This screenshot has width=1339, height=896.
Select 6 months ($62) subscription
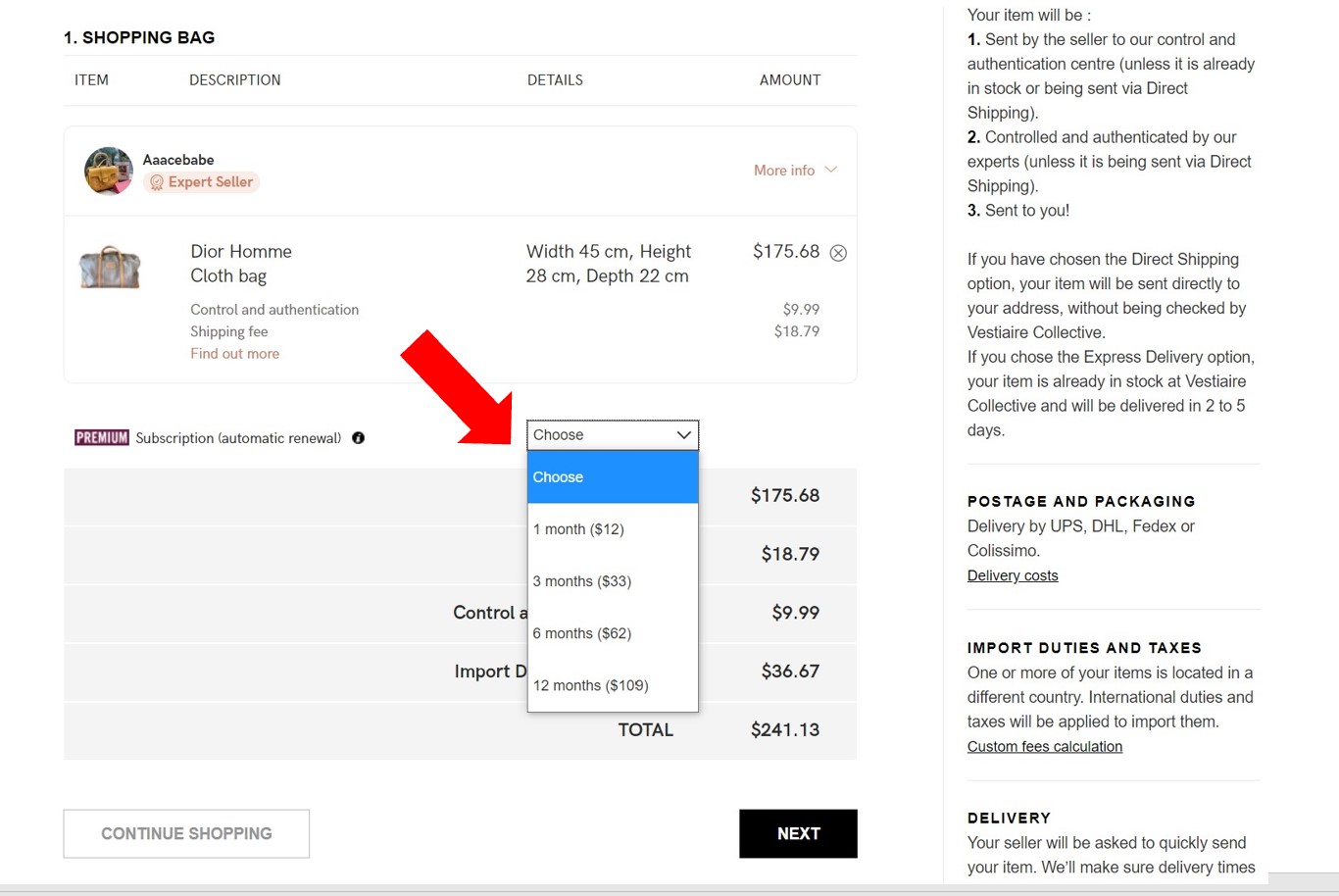click(x=613, y=633)
